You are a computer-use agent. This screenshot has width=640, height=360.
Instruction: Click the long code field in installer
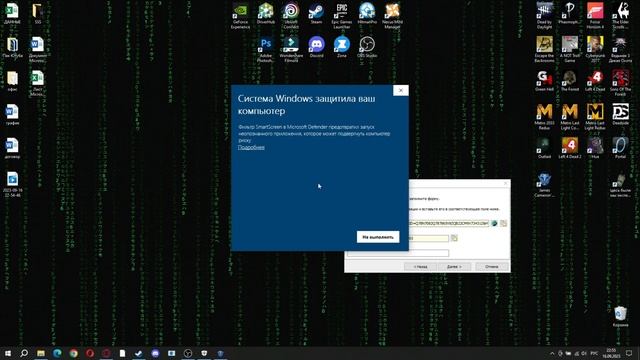(x=448, y=223)
